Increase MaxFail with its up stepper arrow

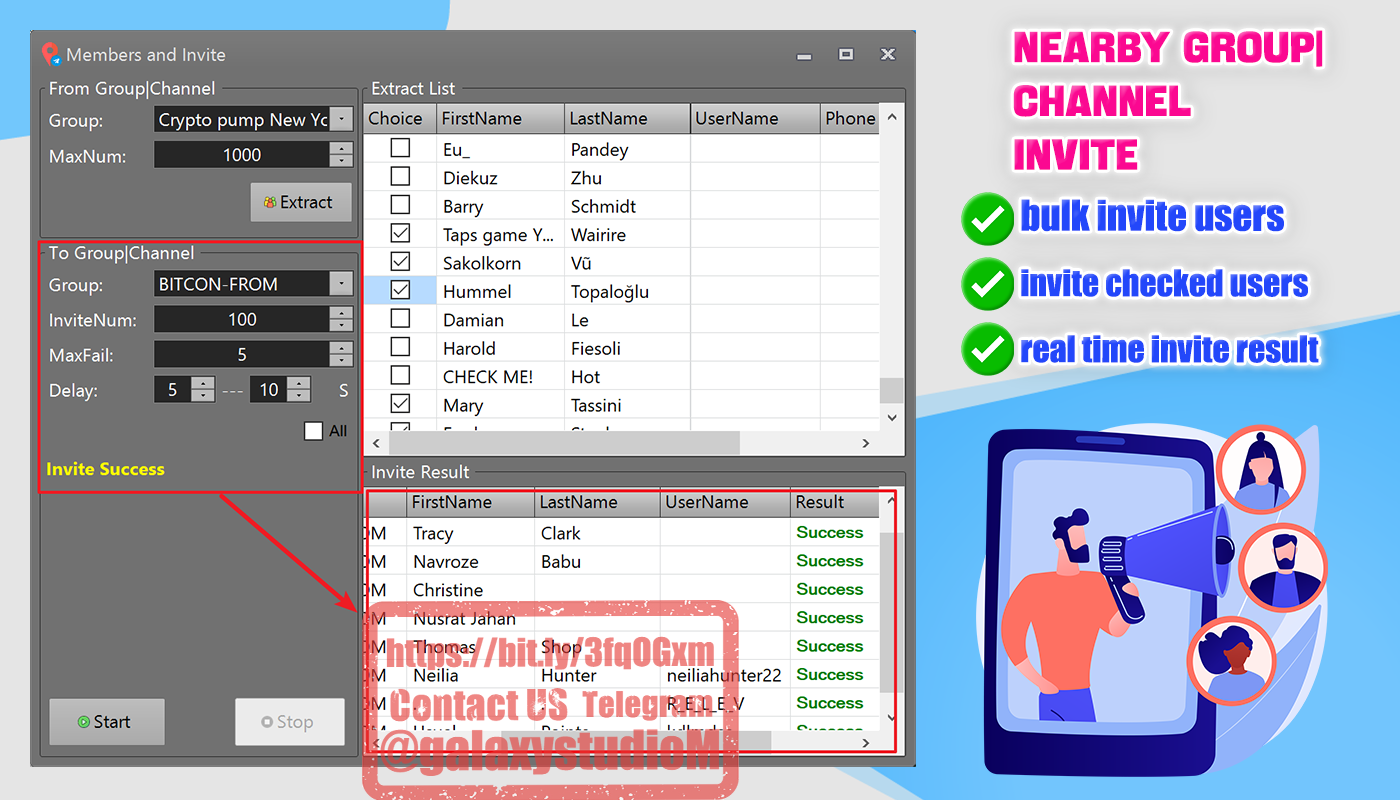pos(341,348)
